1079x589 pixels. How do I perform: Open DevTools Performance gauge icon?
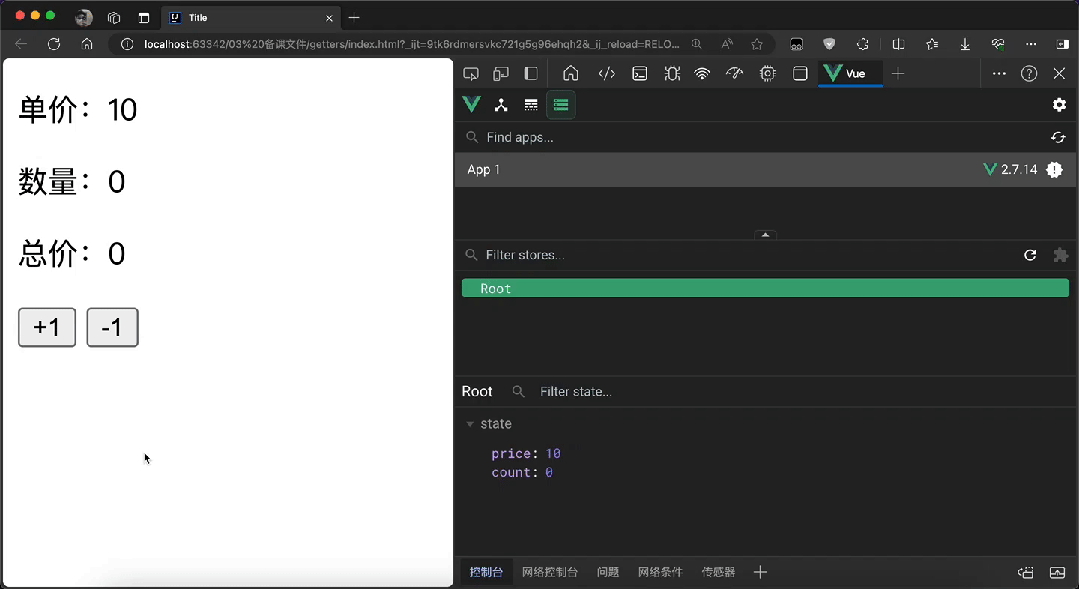pos(734,74)
